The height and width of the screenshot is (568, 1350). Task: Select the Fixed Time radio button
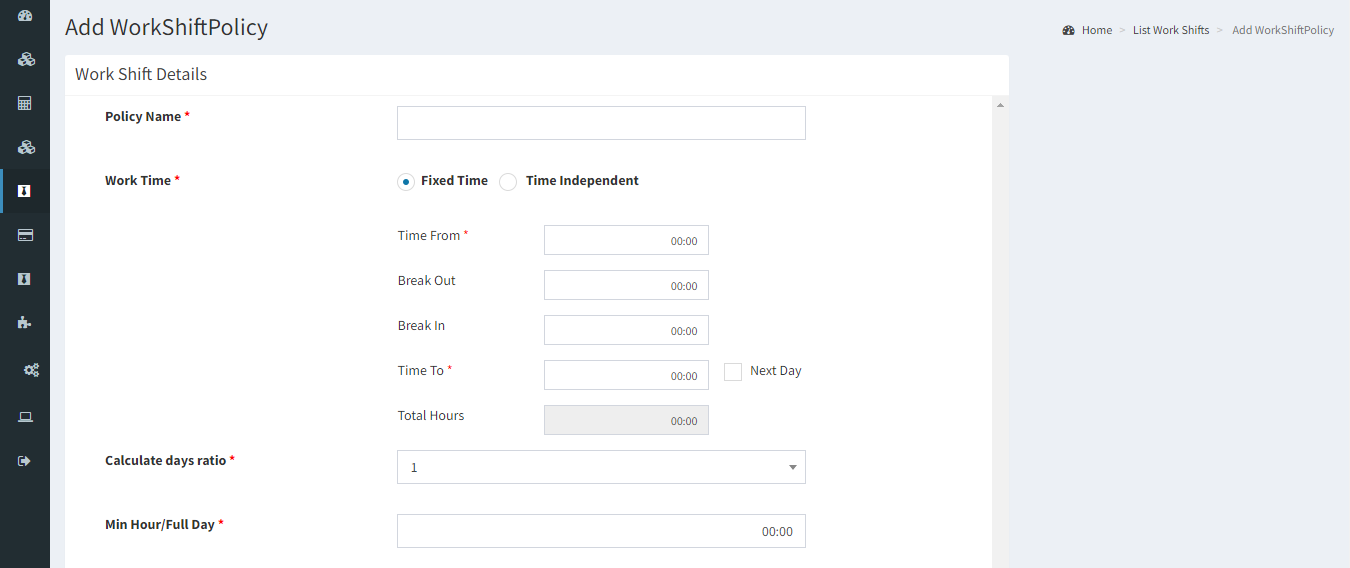pyautogui.click(x=406, y=182)
